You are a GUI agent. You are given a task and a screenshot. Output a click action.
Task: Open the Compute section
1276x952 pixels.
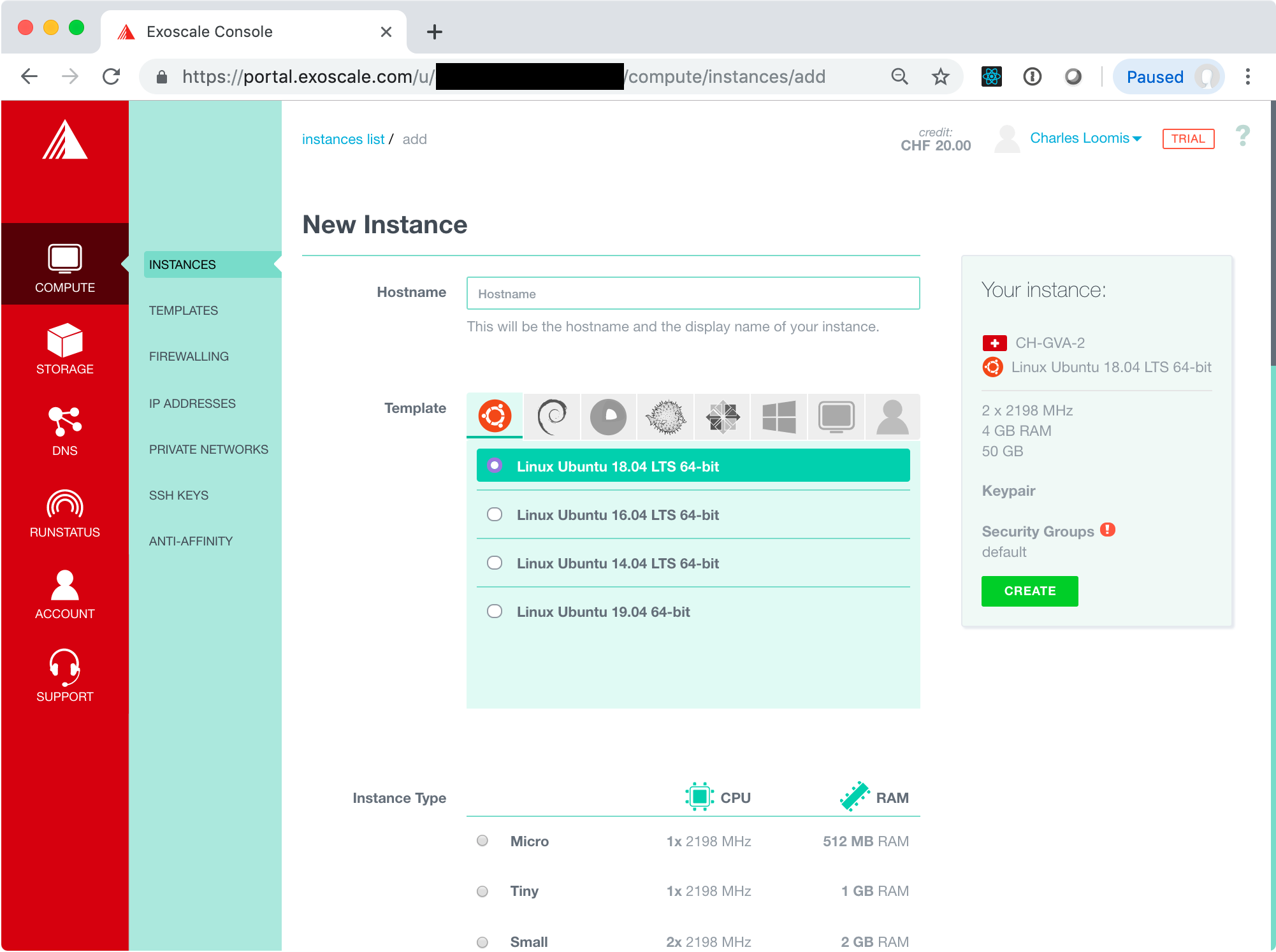coord(65,264)
